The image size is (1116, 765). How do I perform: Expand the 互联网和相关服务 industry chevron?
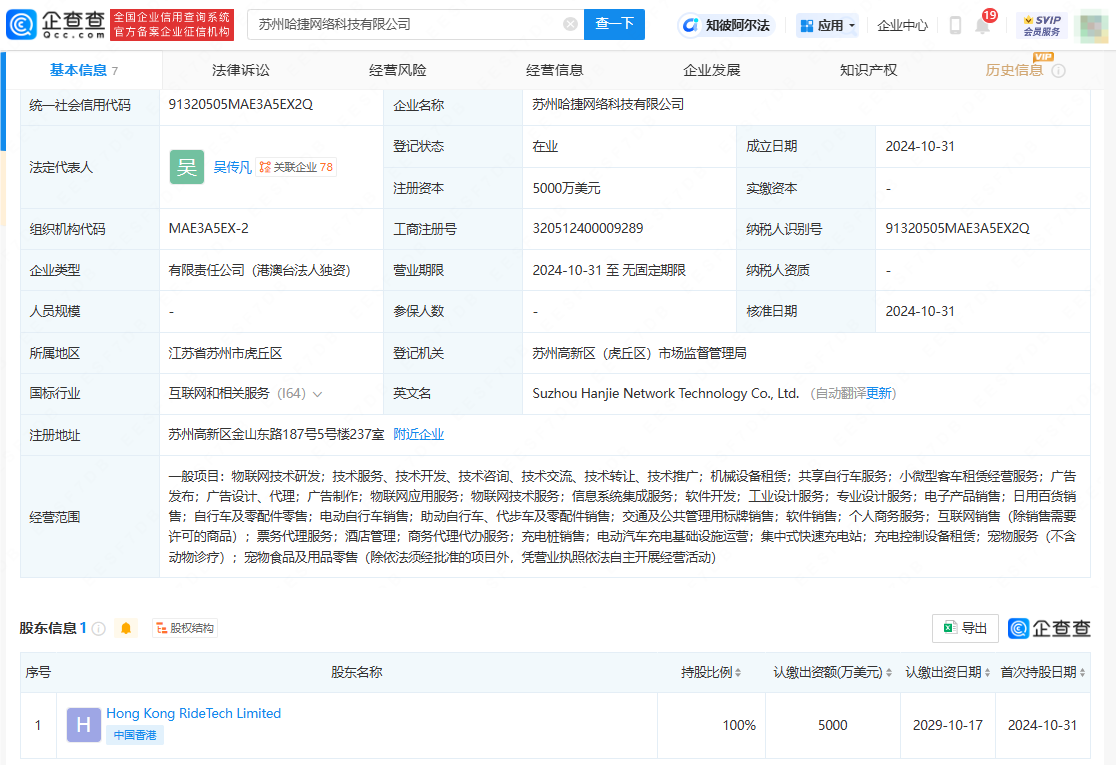(317, 394)
